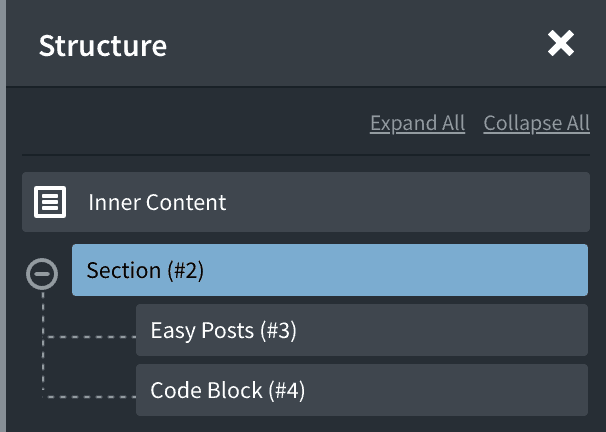The image size is (606, 432).
Task: Click the "Section (#2)" text label
Action: click(145, 270)
